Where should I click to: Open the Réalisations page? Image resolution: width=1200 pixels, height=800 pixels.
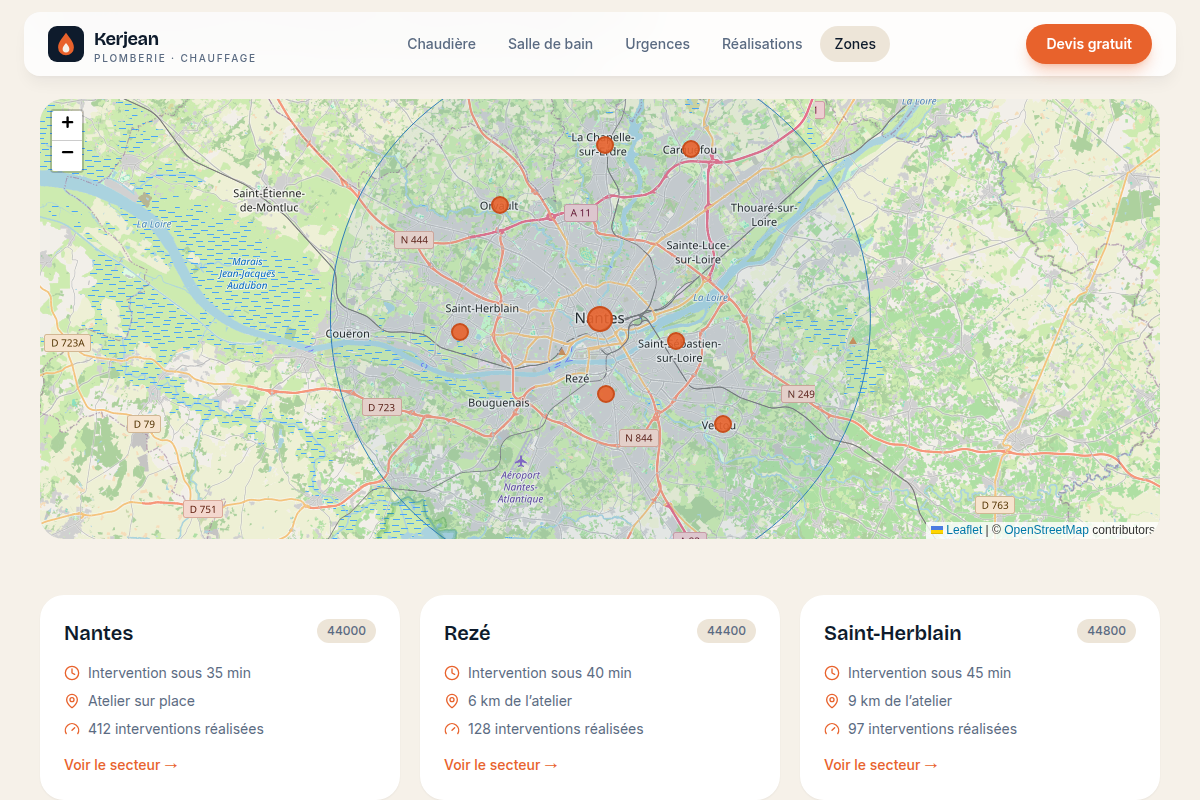pos(762,44)
